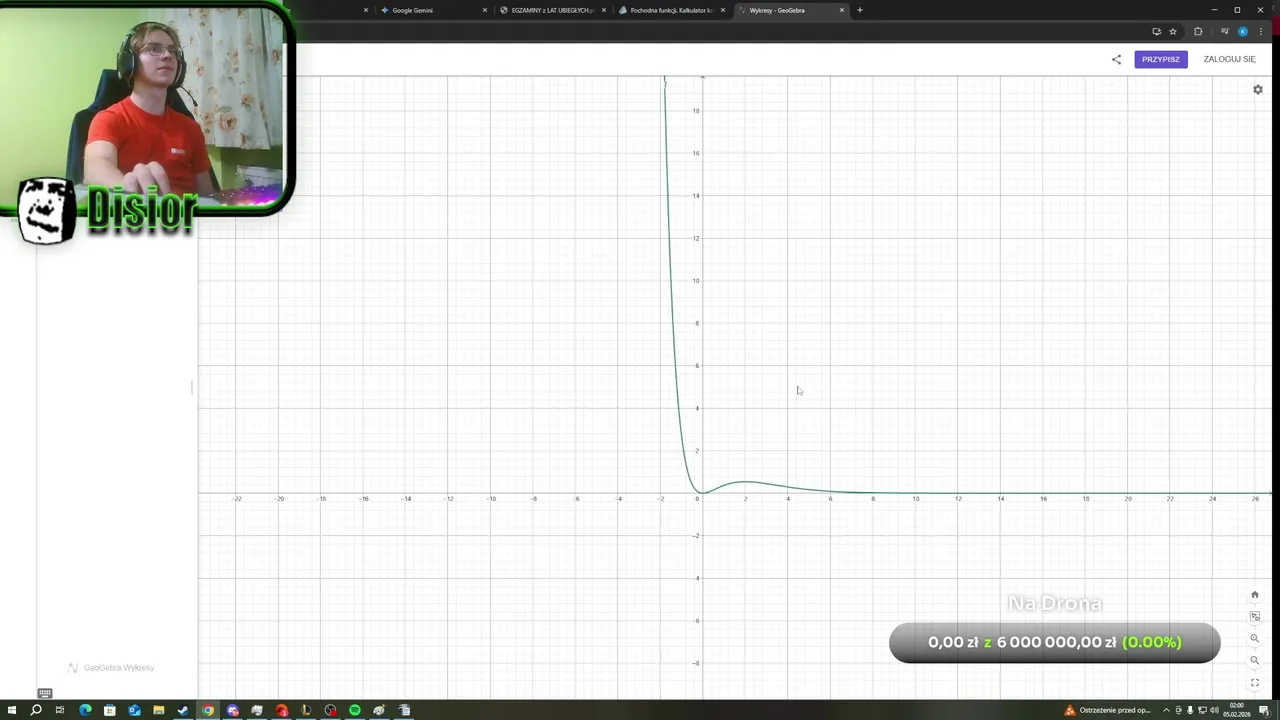Launch Microsoft Edge from taskbar
Image resolution: width=1280 pixels, height=720 pixels.
point(85,710)
